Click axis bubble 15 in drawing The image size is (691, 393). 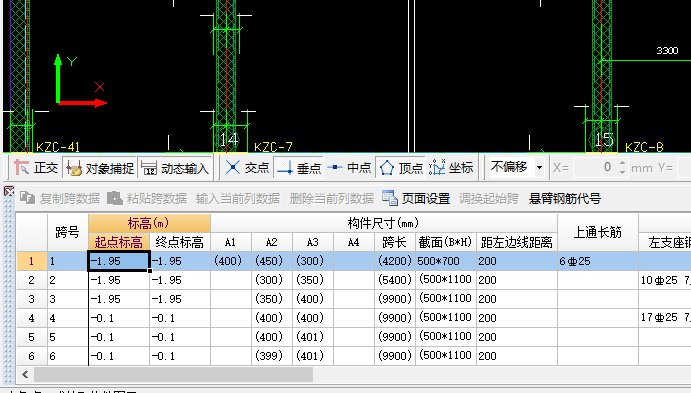tap(604, 140)
